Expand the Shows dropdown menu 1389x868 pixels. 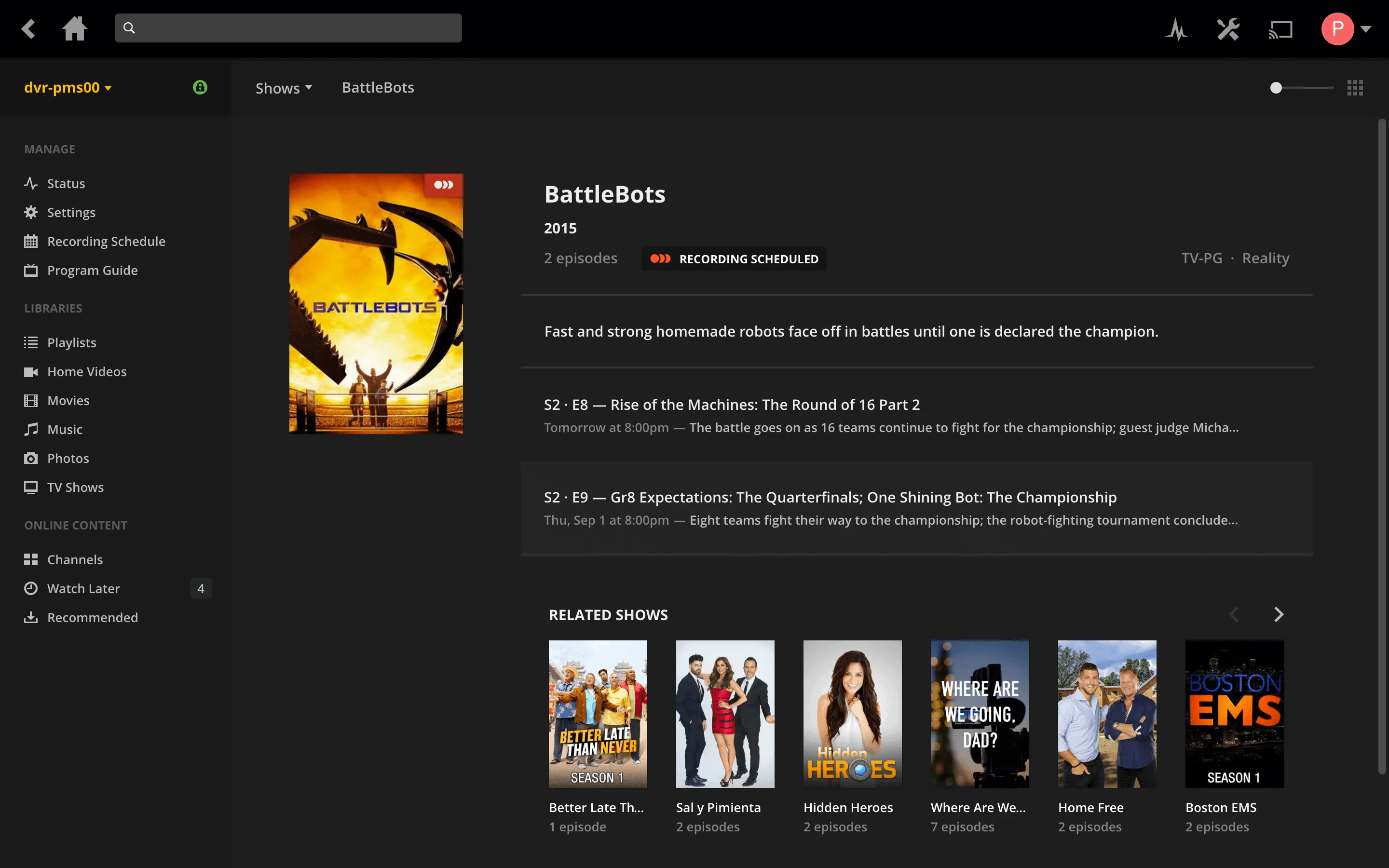click(284, 88)
